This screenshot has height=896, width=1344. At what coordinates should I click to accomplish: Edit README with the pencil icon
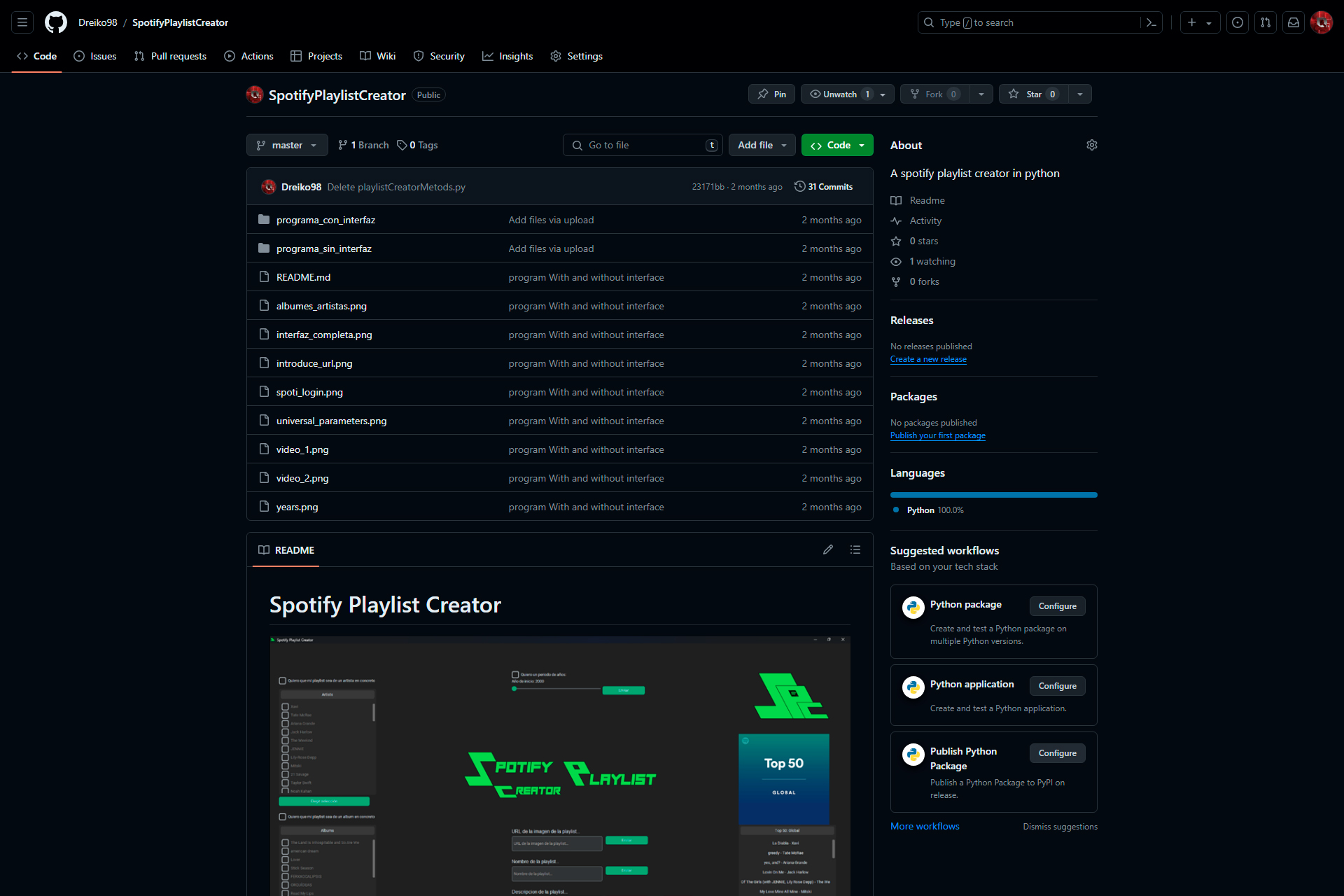[828, 550]
